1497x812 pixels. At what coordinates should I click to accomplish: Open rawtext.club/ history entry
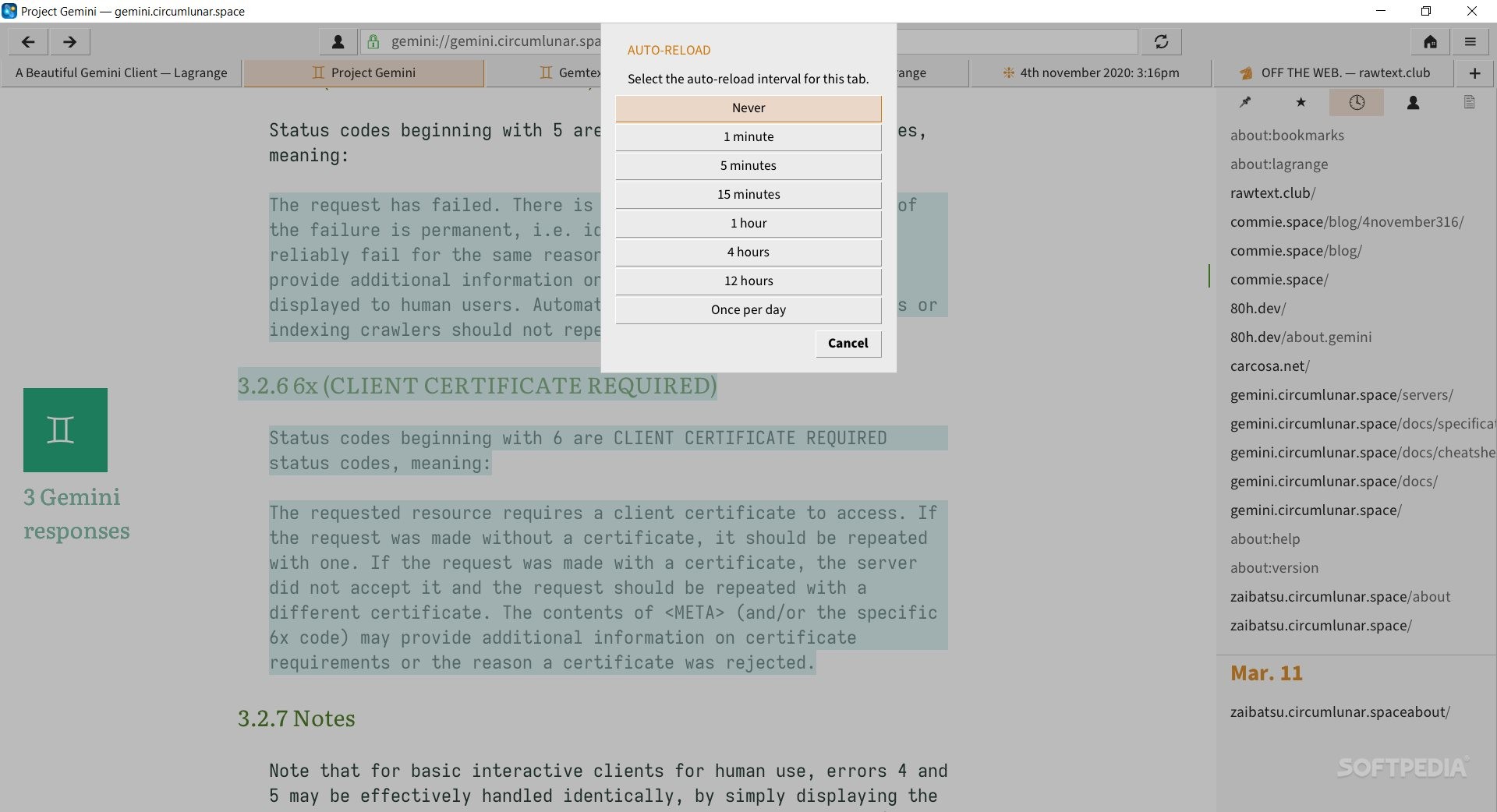[x=1272, y=193]
